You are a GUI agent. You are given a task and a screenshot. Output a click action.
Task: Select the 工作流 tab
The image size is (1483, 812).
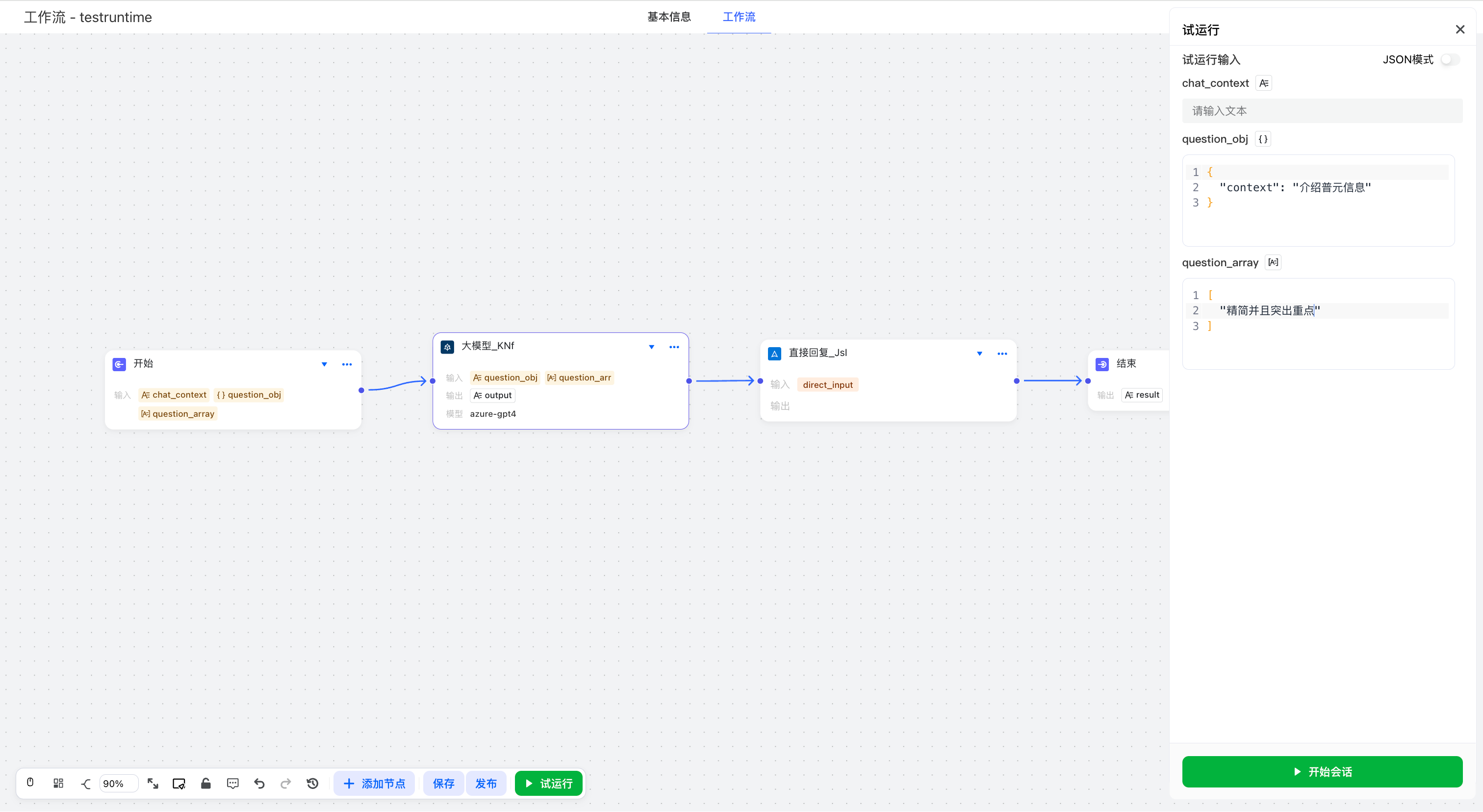tap(739, 17)
